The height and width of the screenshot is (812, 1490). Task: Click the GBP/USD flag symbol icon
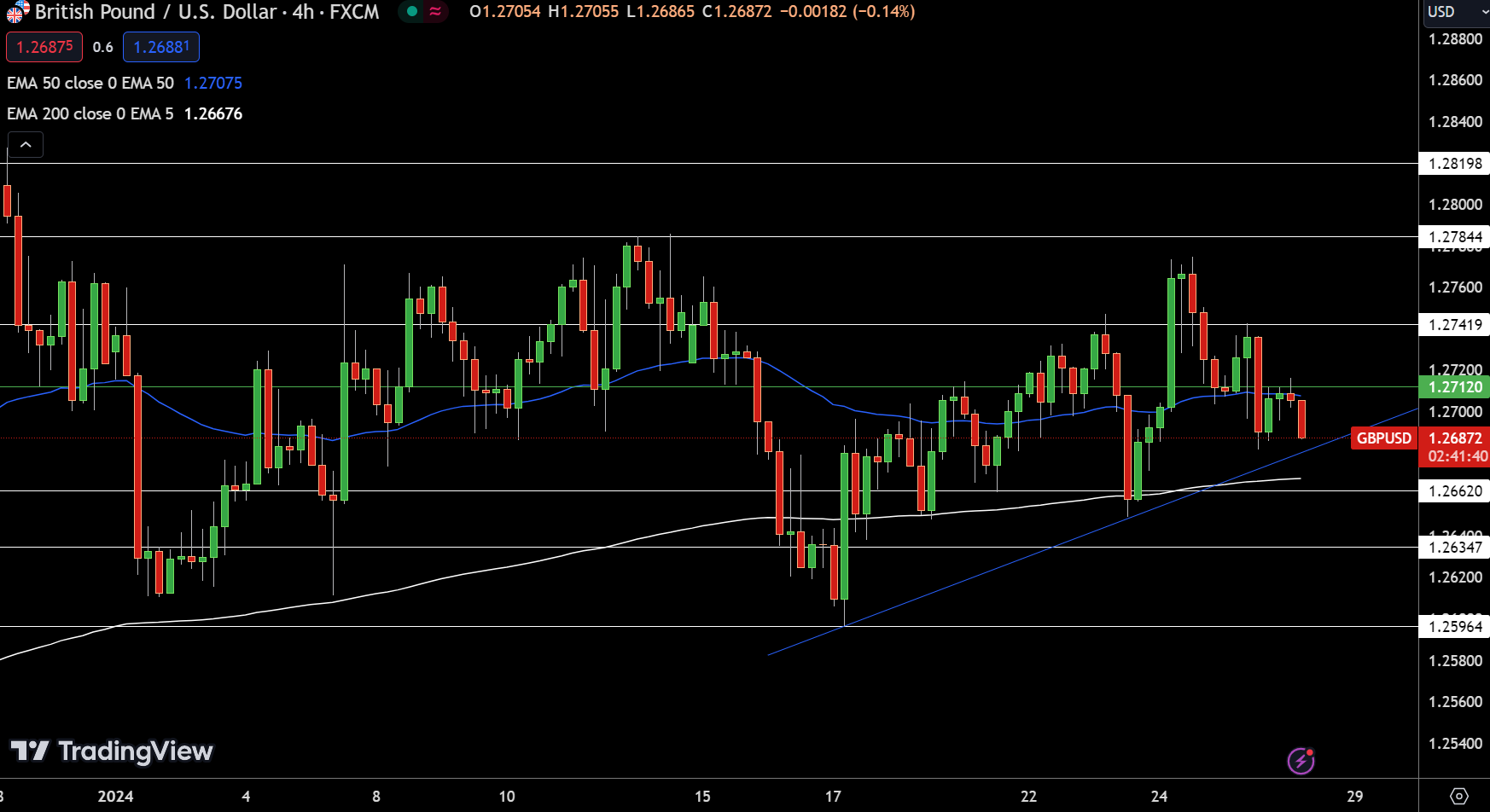(18, 12)
